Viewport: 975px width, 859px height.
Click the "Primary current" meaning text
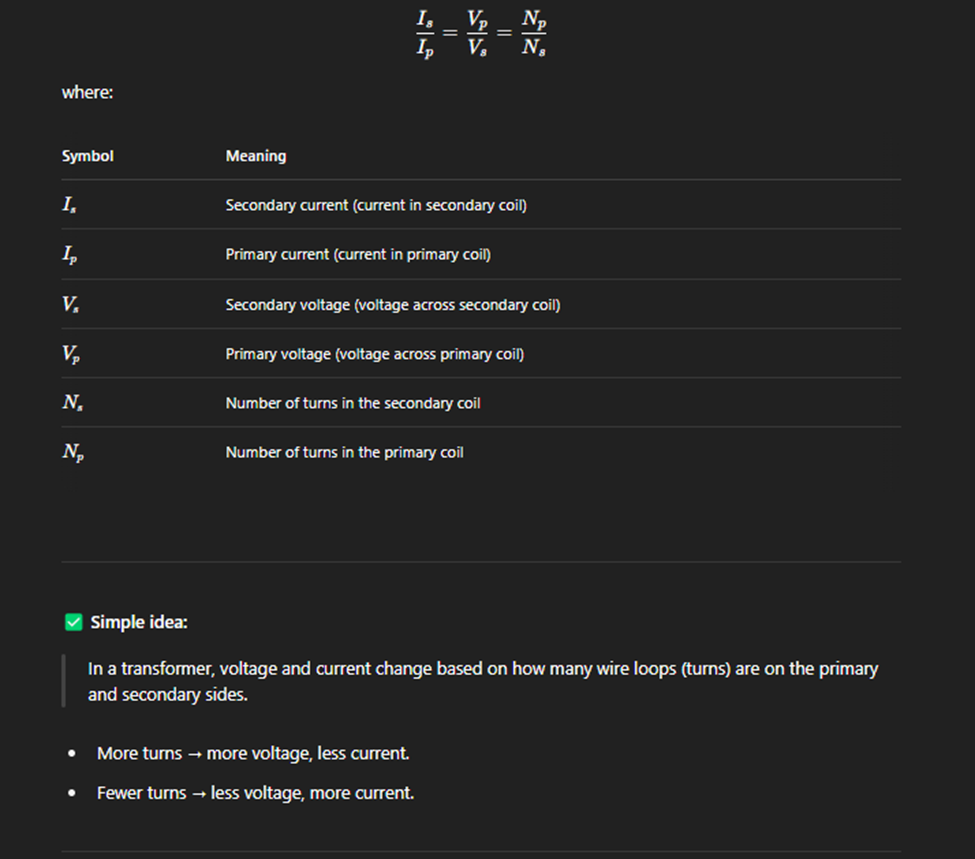click(x=358, y=254)
